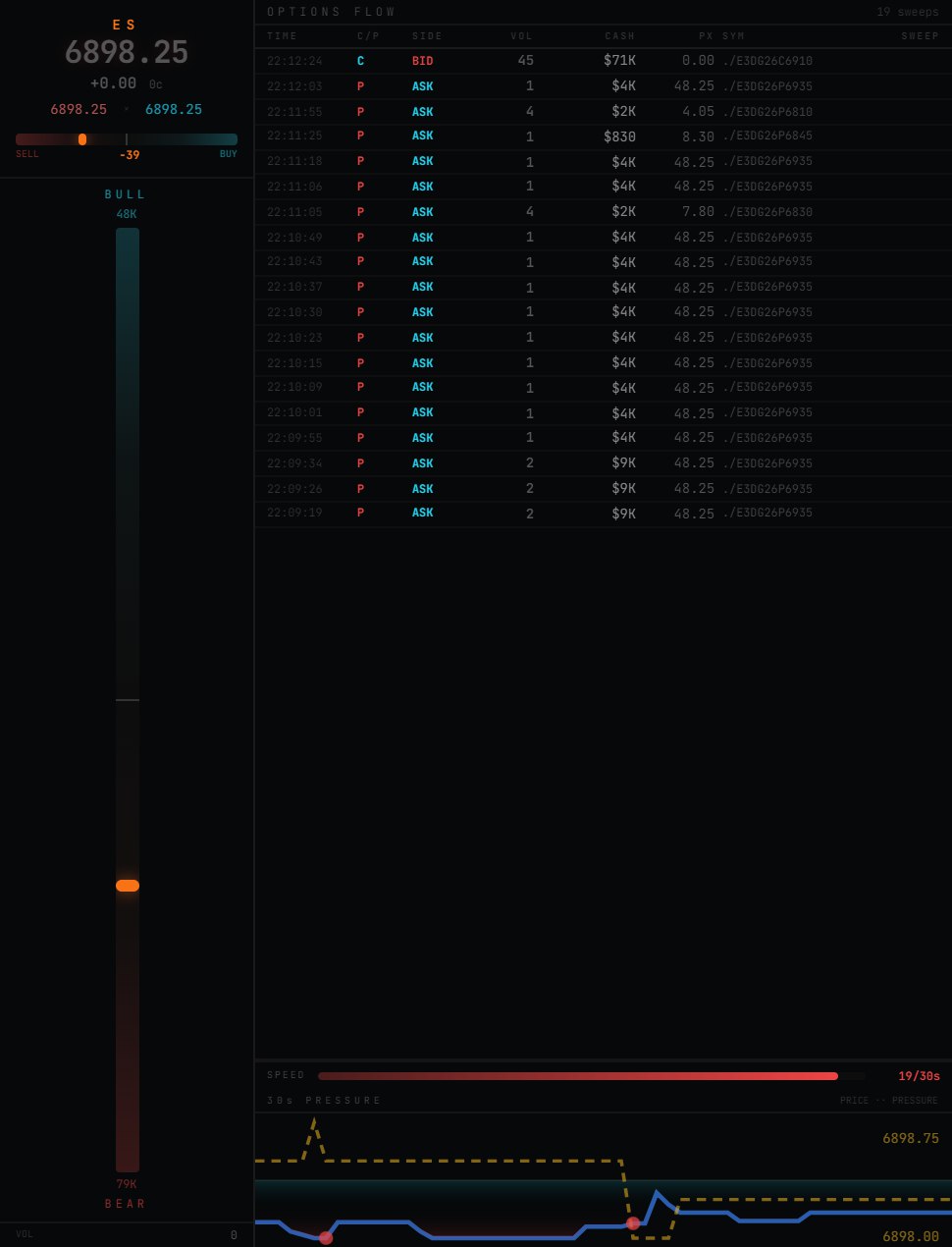Viewport: 952px width, 1247px height.
Task: Click the leftmost red marker on pressure chart
Action: 326,1237
